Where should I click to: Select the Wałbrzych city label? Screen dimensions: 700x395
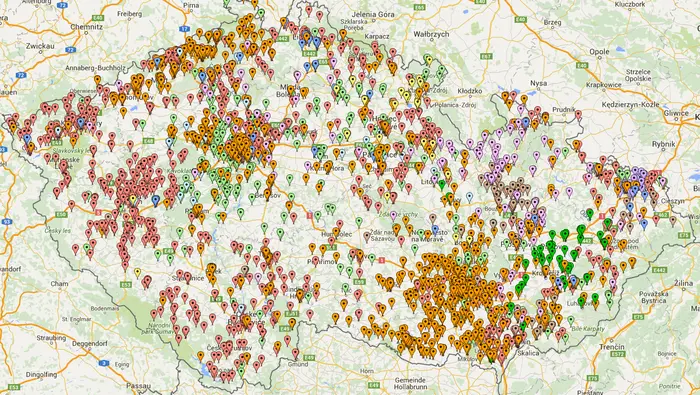(431, 34)
